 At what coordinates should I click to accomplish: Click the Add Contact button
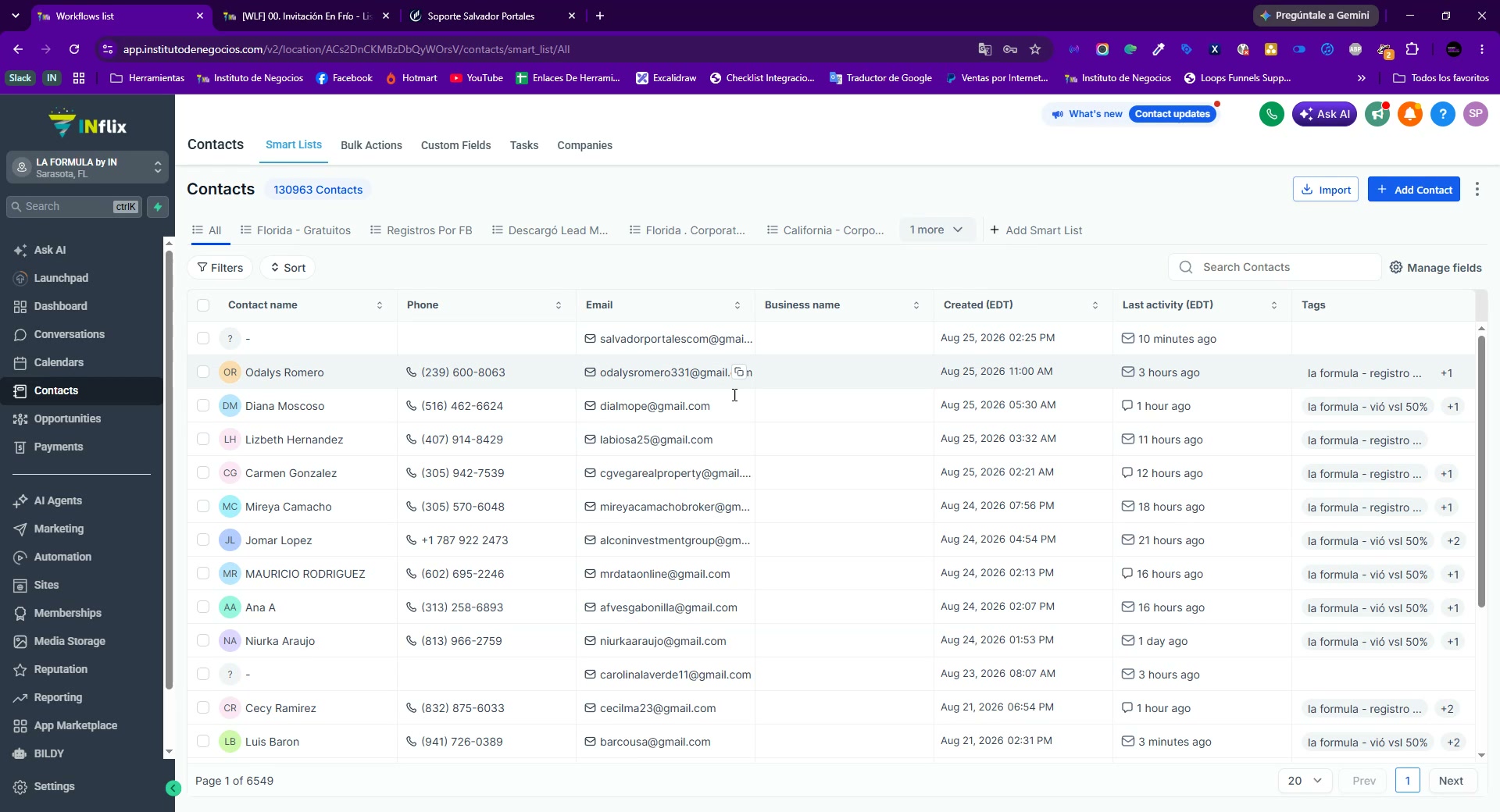click(x=1413, y=190)
